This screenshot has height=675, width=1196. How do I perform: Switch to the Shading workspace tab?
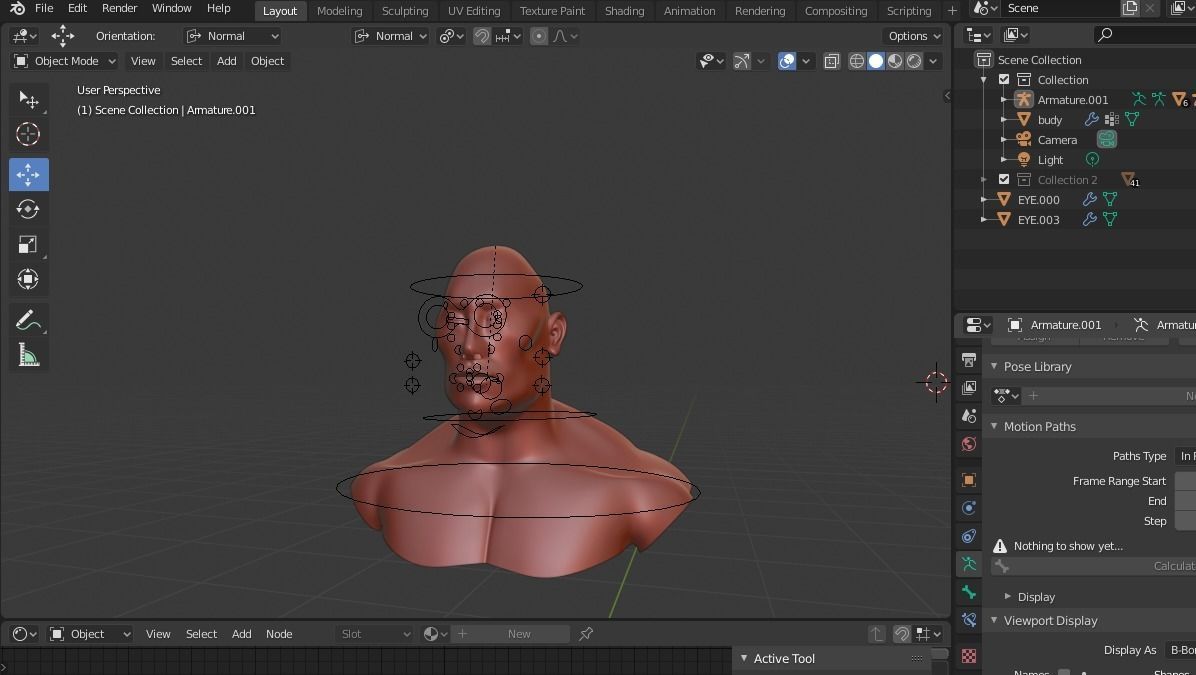625,11
